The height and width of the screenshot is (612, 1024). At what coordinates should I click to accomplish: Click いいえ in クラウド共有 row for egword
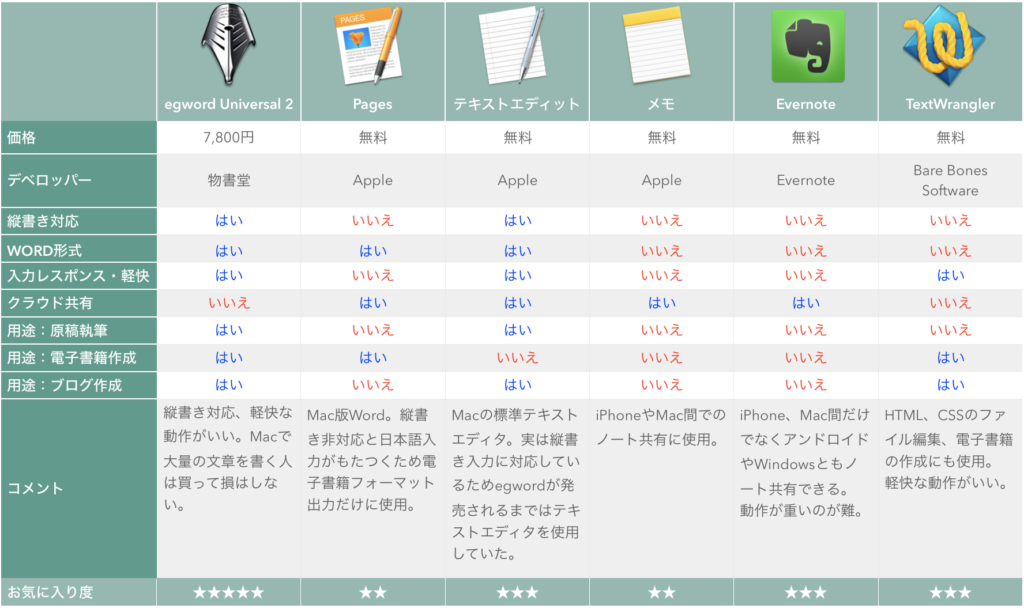tap(229, 303)
